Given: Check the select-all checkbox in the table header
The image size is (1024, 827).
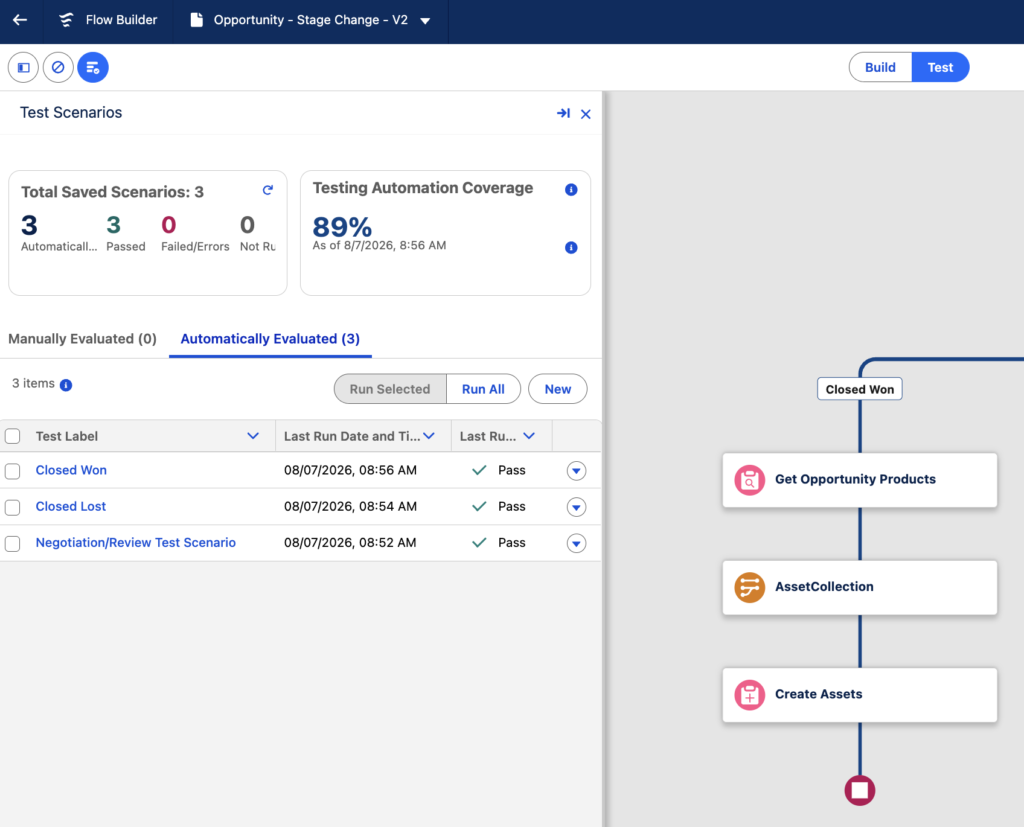Looking at the screenshot, I should click(x=12, y=436).
